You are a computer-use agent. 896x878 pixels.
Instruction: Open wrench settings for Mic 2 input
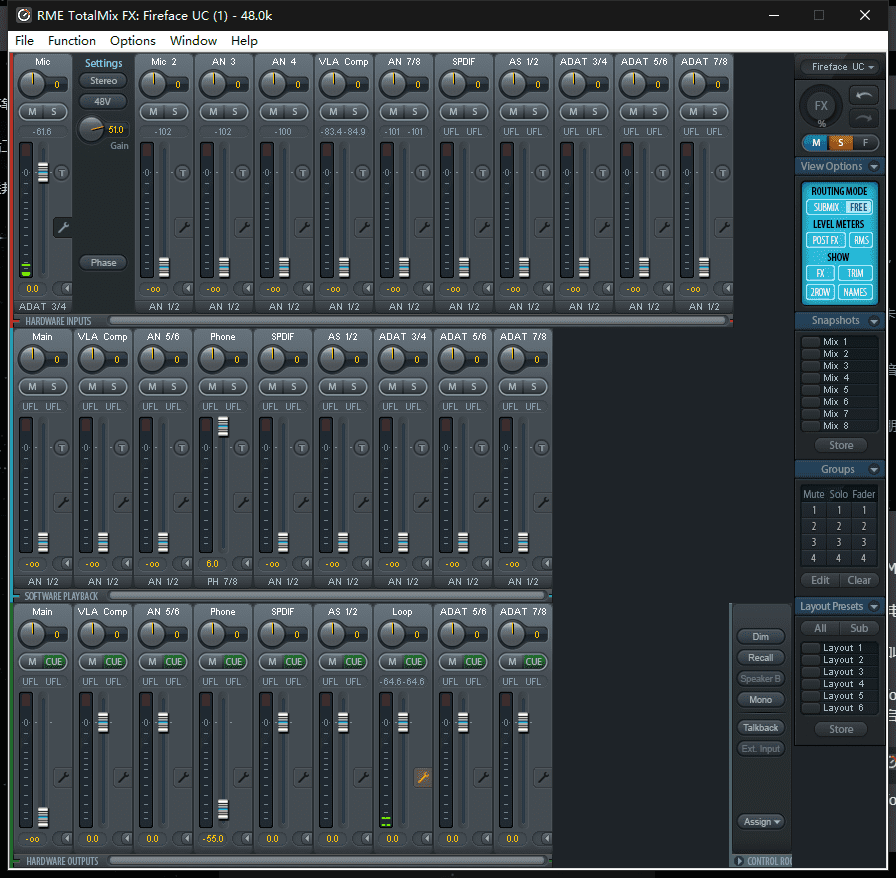click(x=183, y=228)
